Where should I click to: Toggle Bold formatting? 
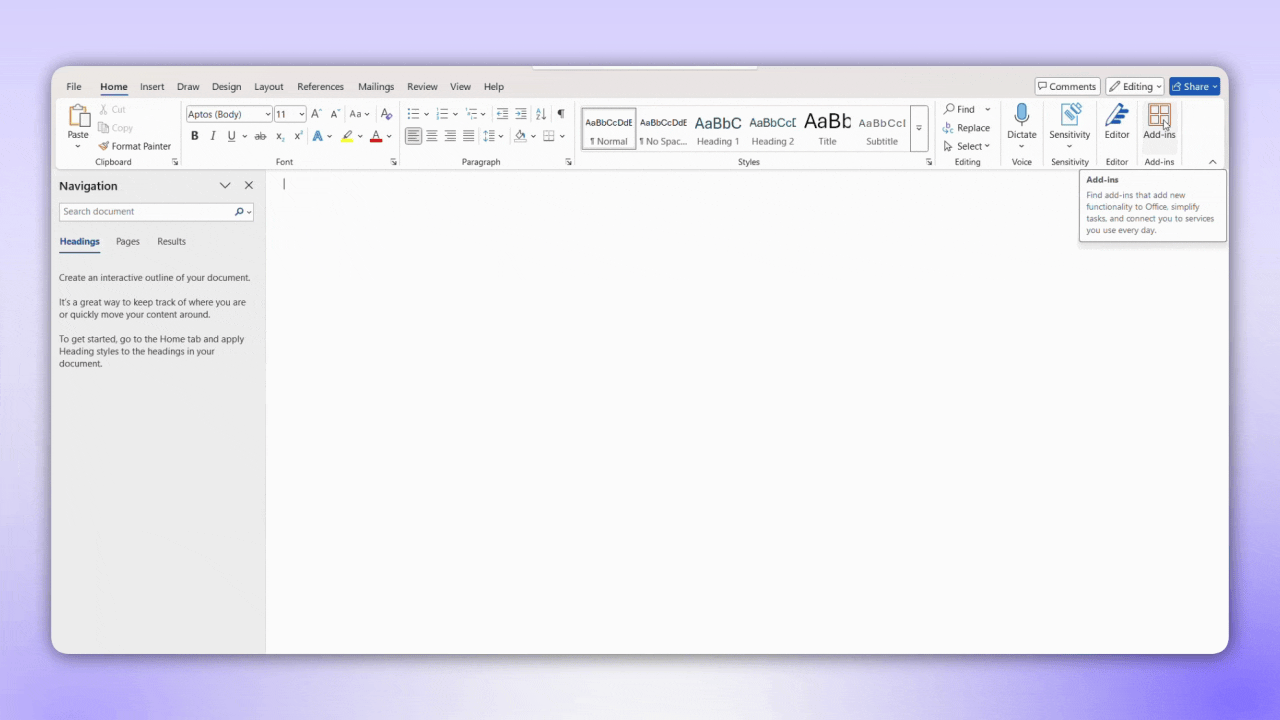[195, 136]
